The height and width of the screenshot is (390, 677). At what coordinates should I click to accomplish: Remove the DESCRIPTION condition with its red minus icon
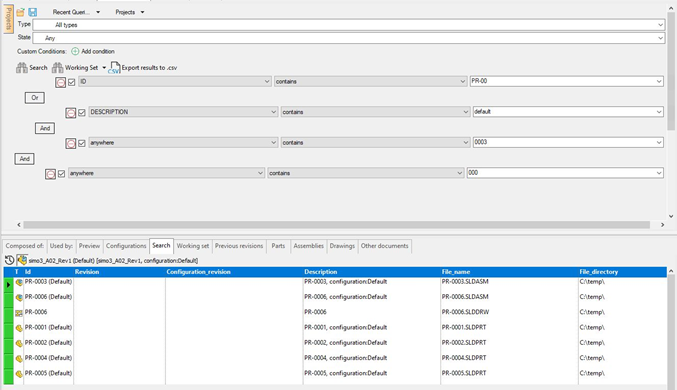point(70,113)
